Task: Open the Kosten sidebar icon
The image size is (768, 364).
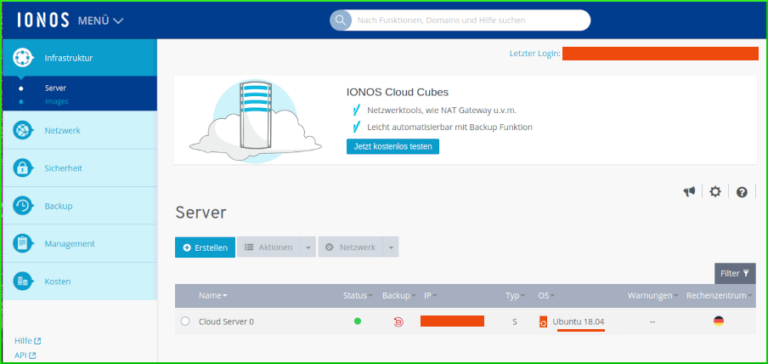Action: point(23,281)
